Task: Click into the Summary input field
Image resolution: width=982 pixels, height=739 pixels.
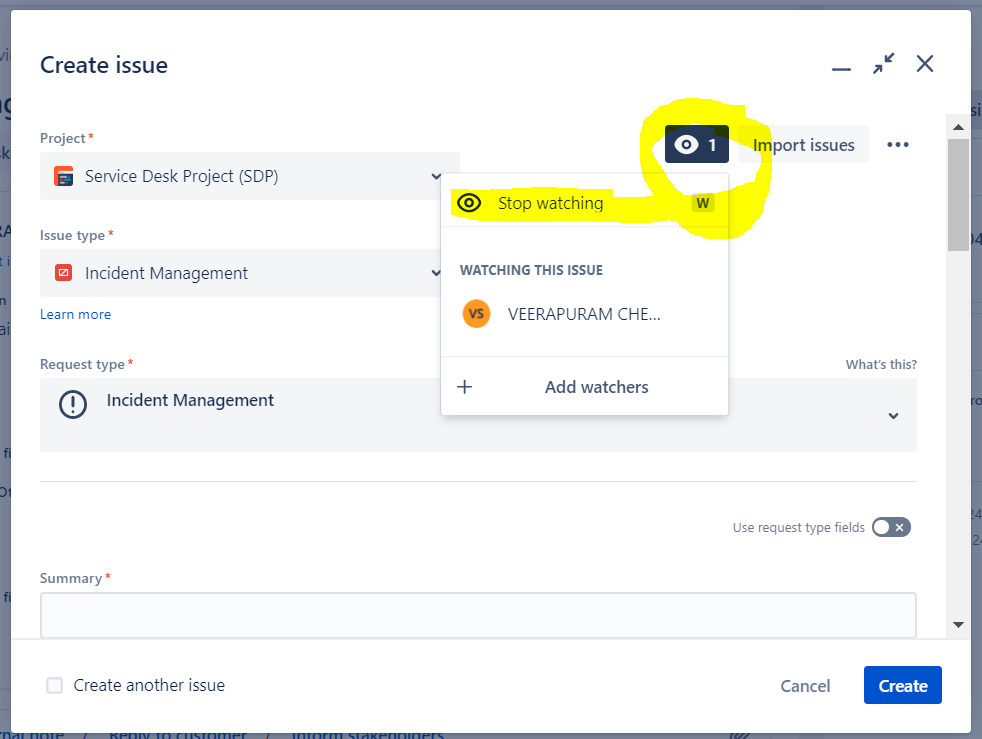Action: click(478, 615)
